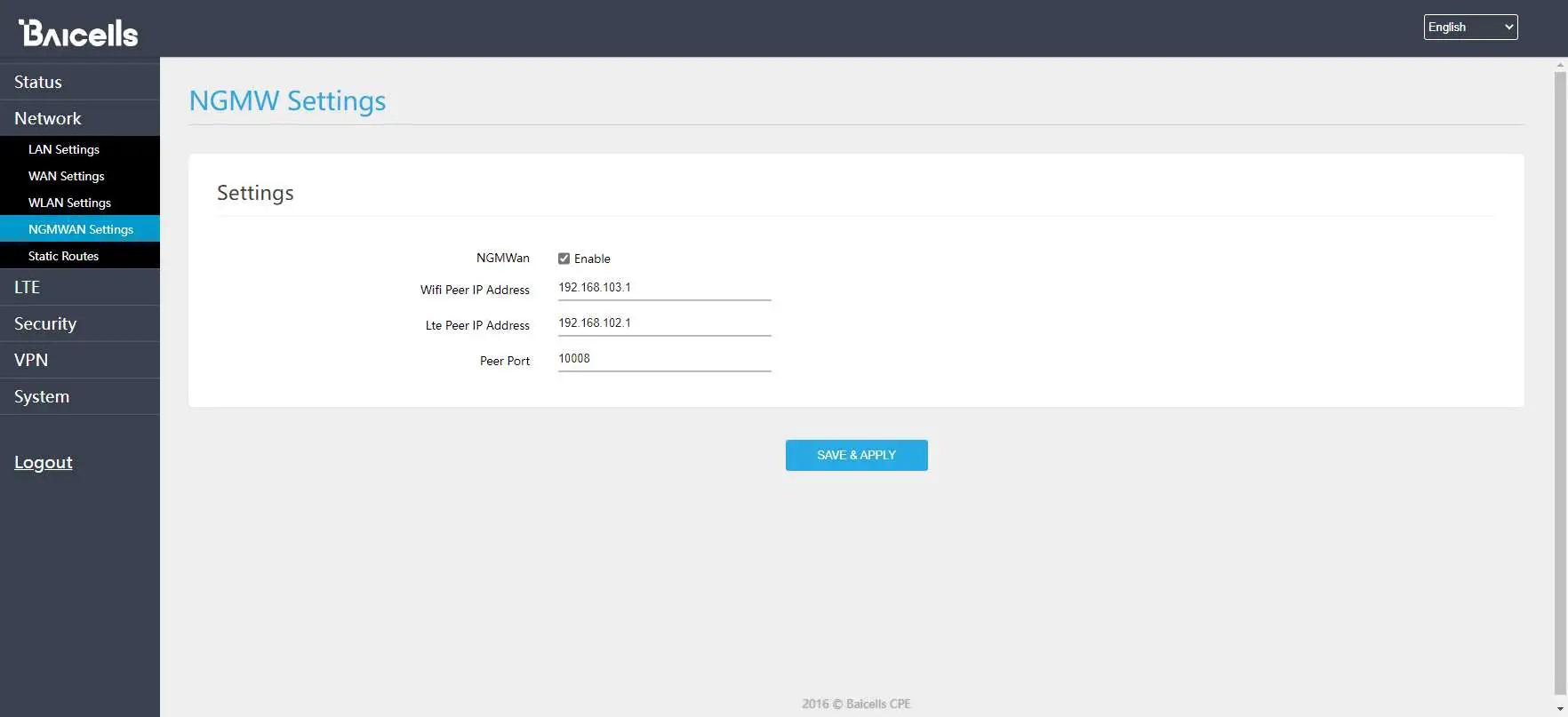Go to LAN Settings
This screenshot has height=717, width=1568.
(80, 149)
